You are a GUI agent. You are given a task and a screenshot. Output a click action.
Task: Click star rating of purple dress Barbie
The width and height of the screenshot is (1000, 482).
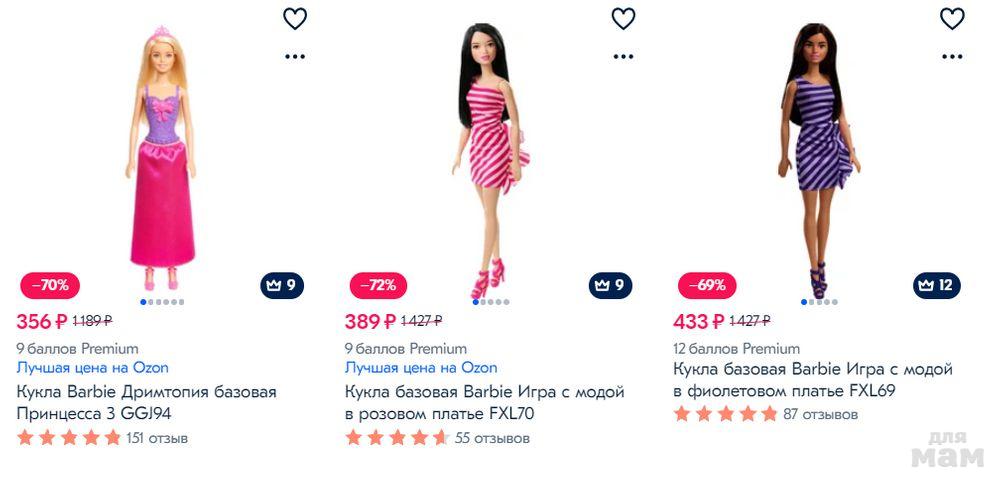[x=725, y=414]
